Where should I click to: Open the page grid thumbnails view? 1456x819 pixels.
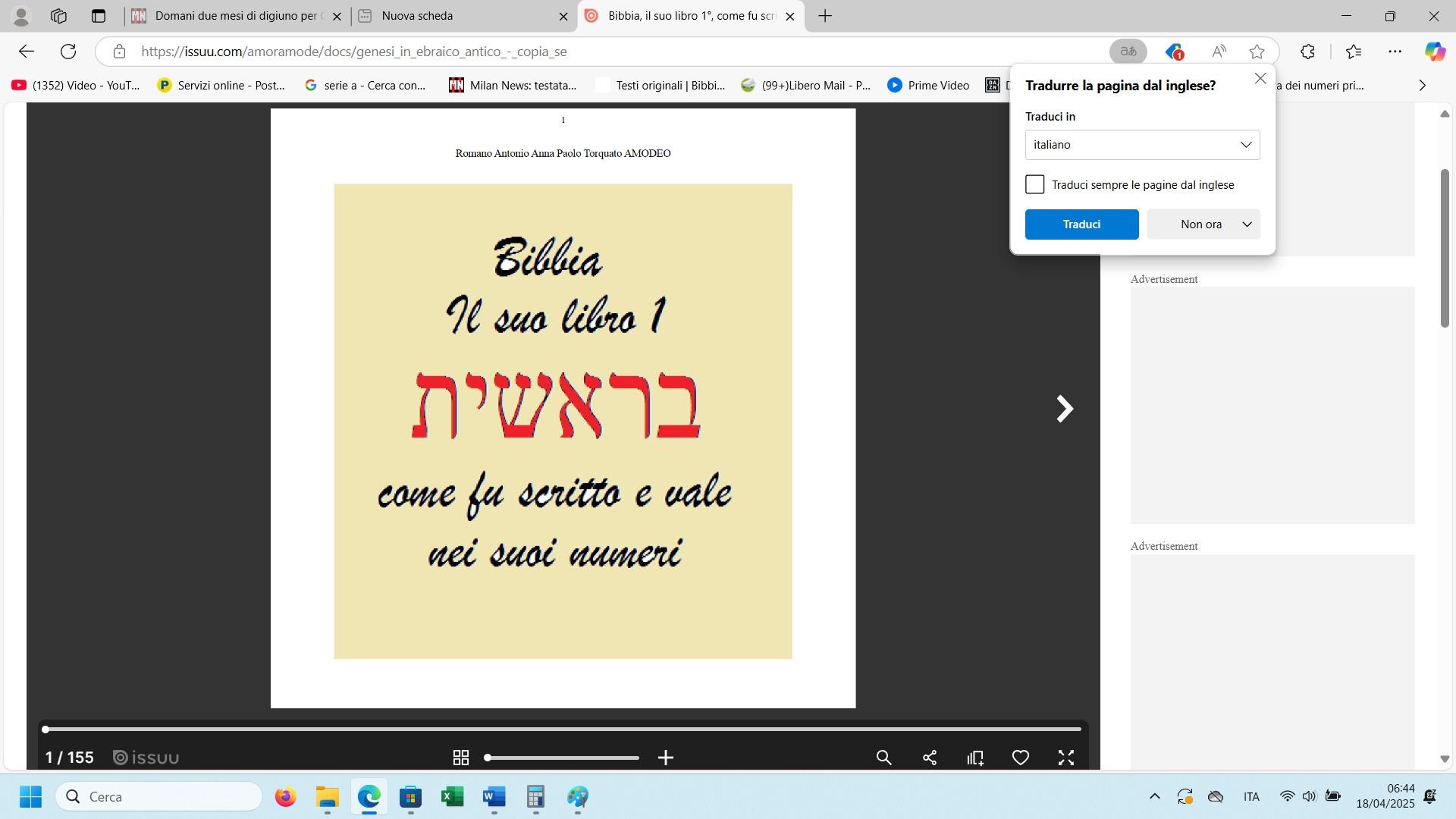[460, 758]
